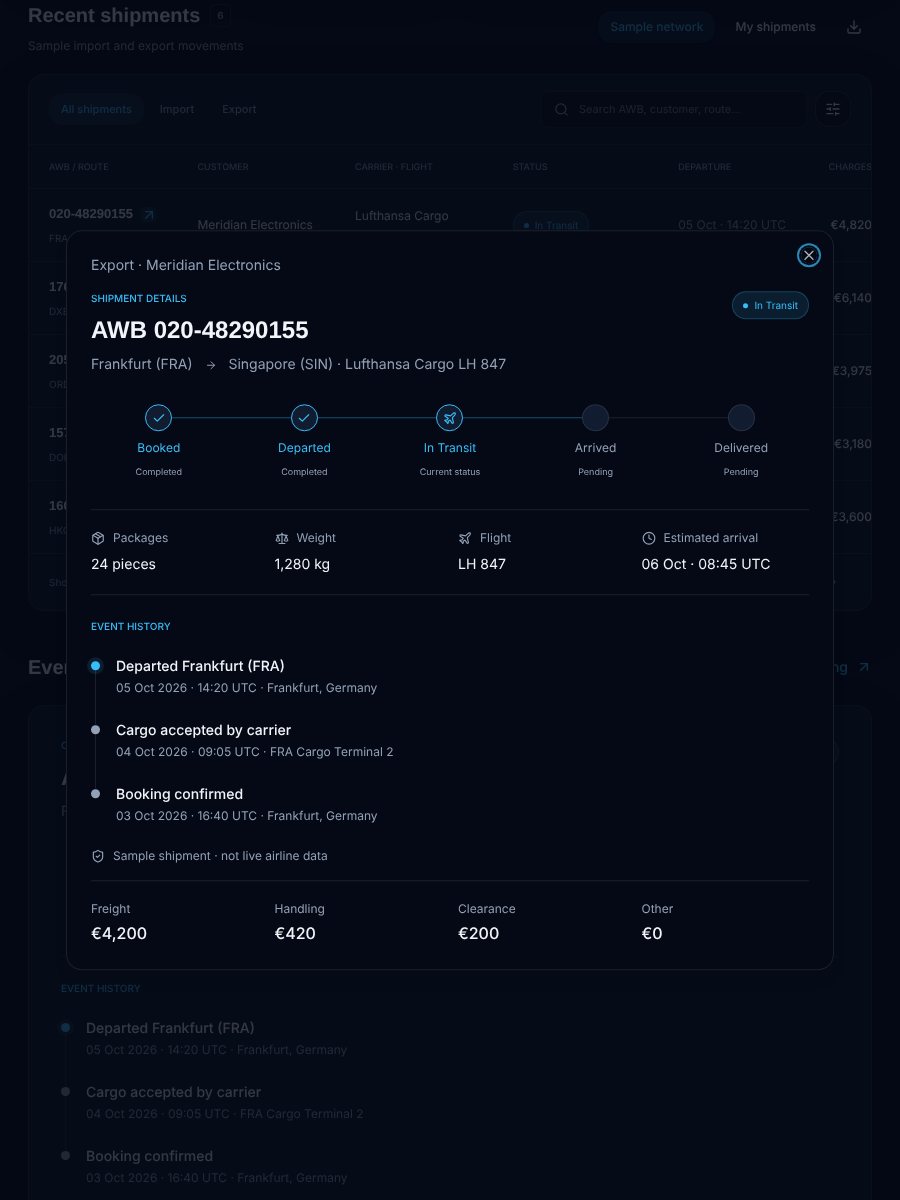Open the filter sliders icon button
This screenshot has height=1200, width=900.
[833, 109]
